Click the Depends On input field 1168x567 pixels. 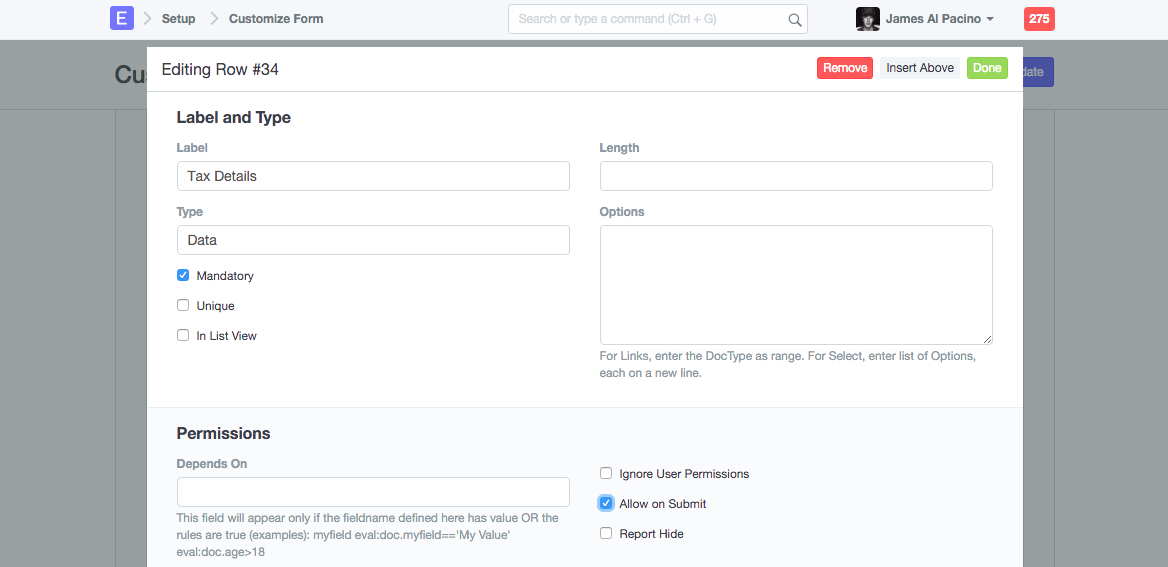[x=373, y=492]
